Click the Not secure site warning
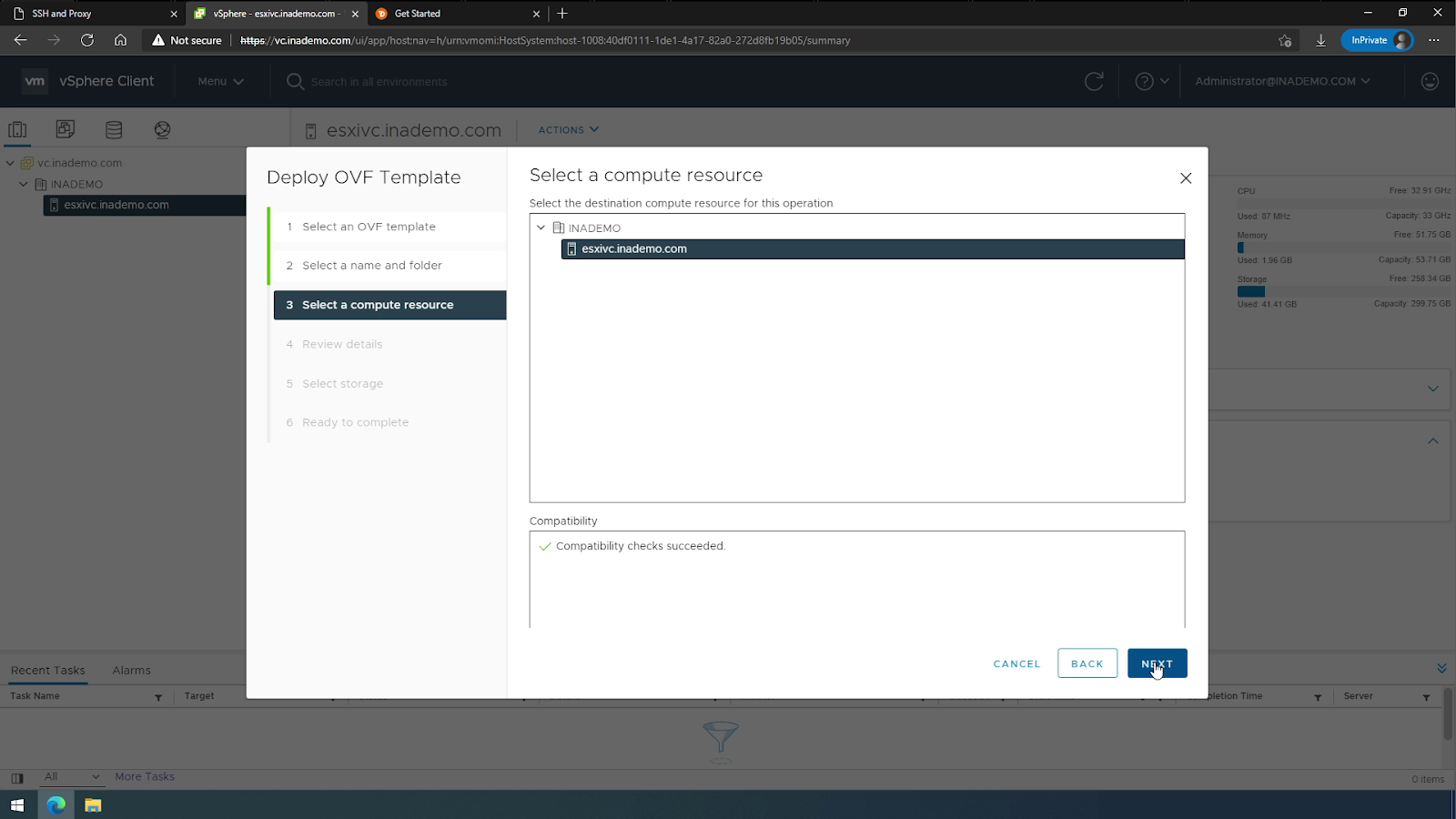 [187, 40]
